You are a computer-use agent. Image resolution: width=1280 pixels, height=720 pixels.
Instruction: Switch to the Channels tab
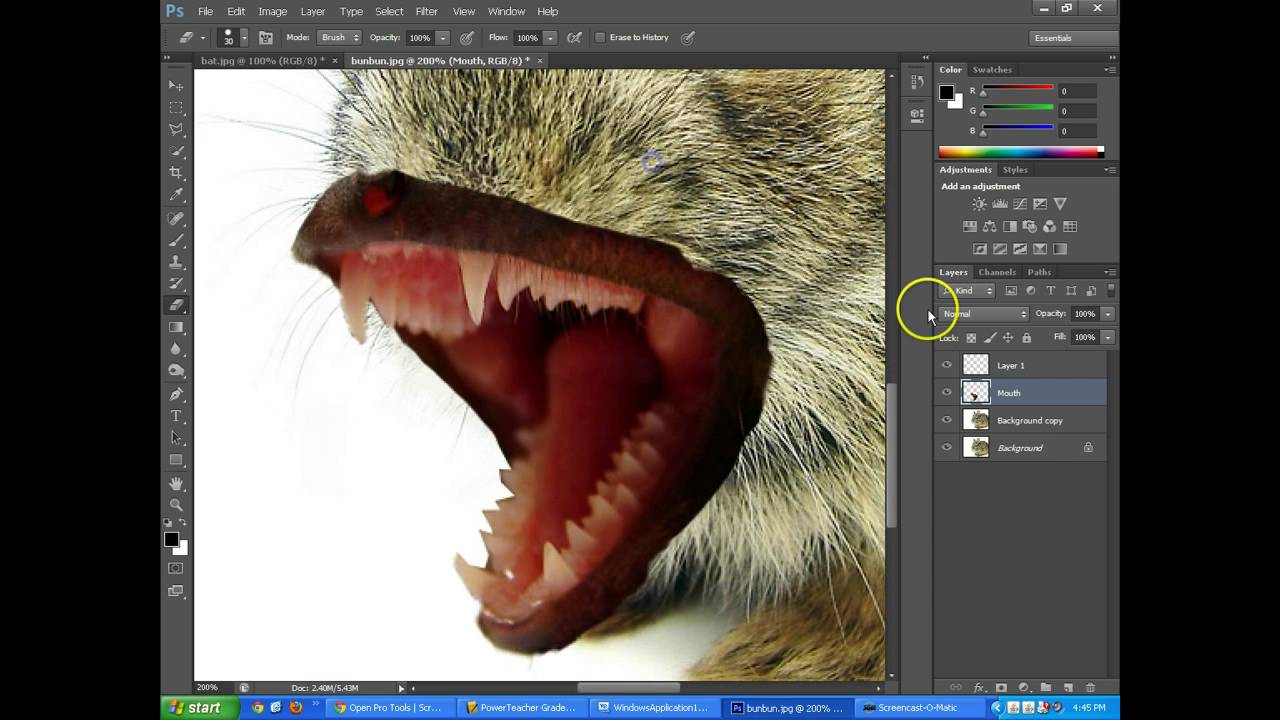(x=996, y=272)
